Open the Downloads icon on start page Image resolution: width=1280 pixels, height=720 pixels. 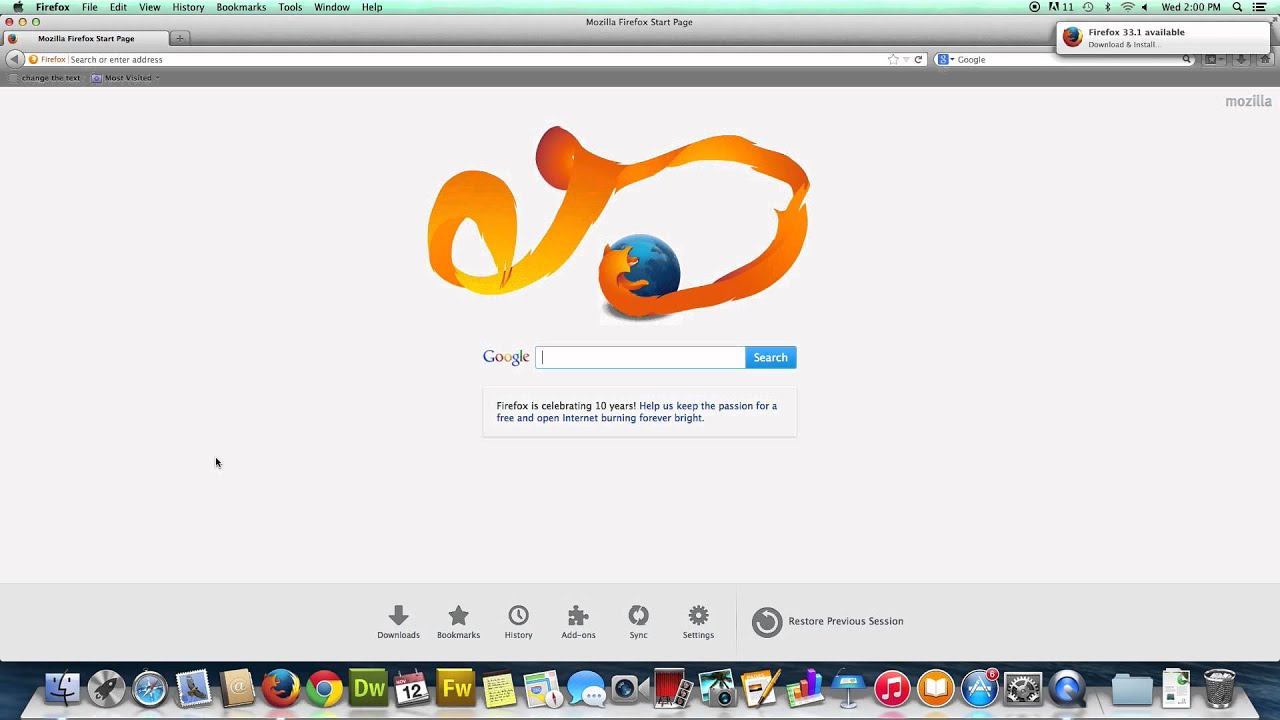tap(398, 622)
